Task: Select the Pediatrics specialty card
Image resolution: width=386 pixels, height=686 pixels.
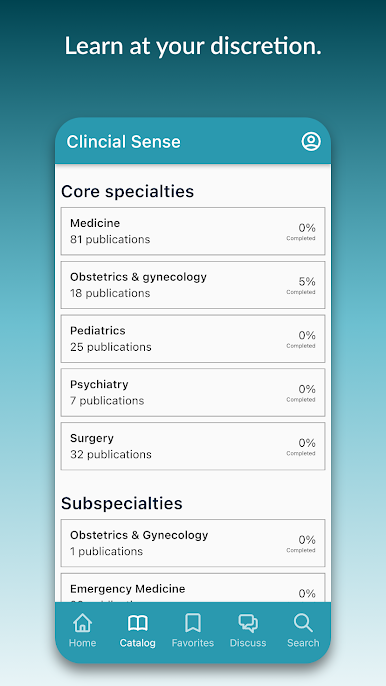Action: (193, 339)
